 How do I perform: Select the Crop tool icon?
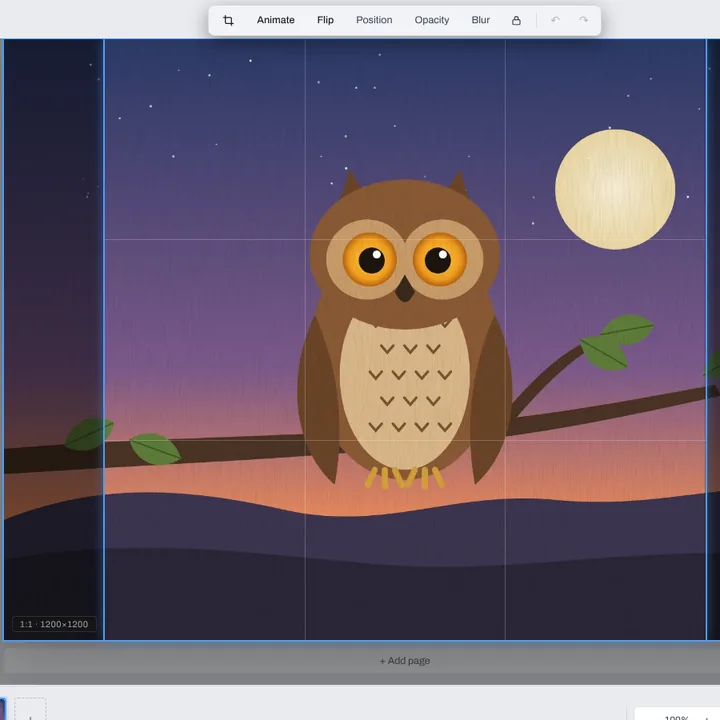pyautogui.click(x=228, y=20)
